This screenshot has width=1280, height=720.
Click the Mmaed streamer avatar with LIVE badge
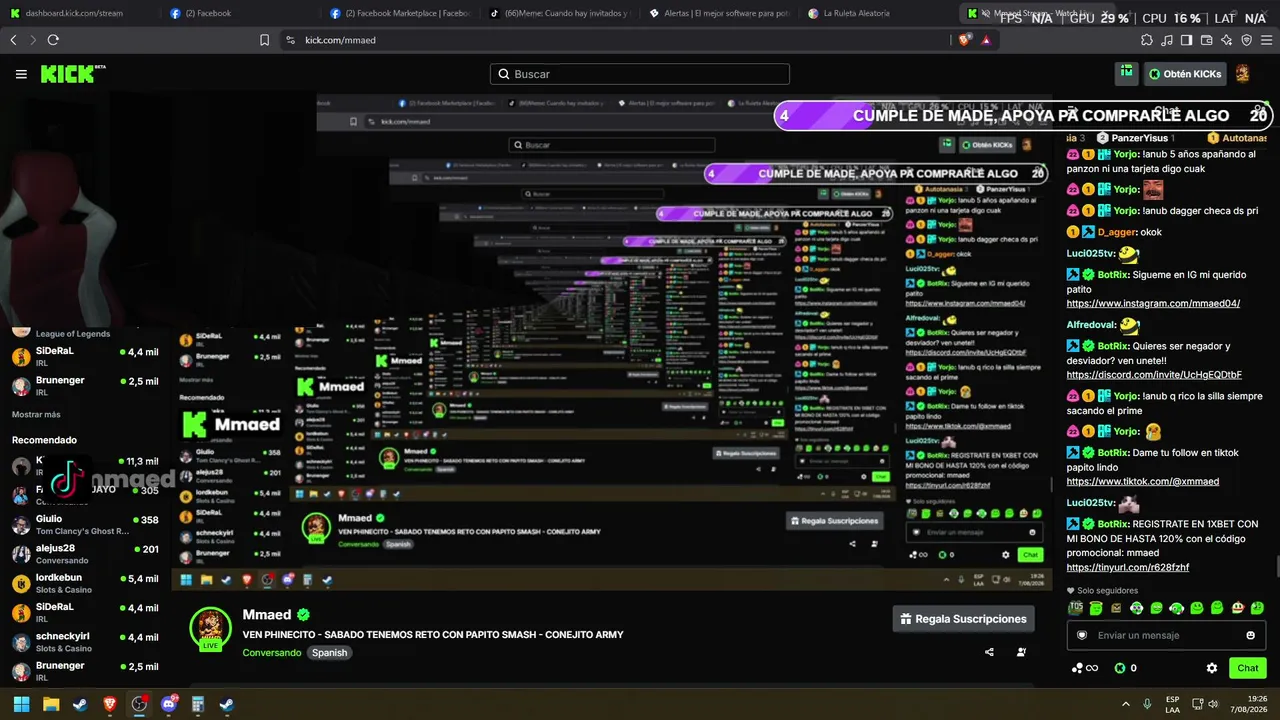pos(210,630)
